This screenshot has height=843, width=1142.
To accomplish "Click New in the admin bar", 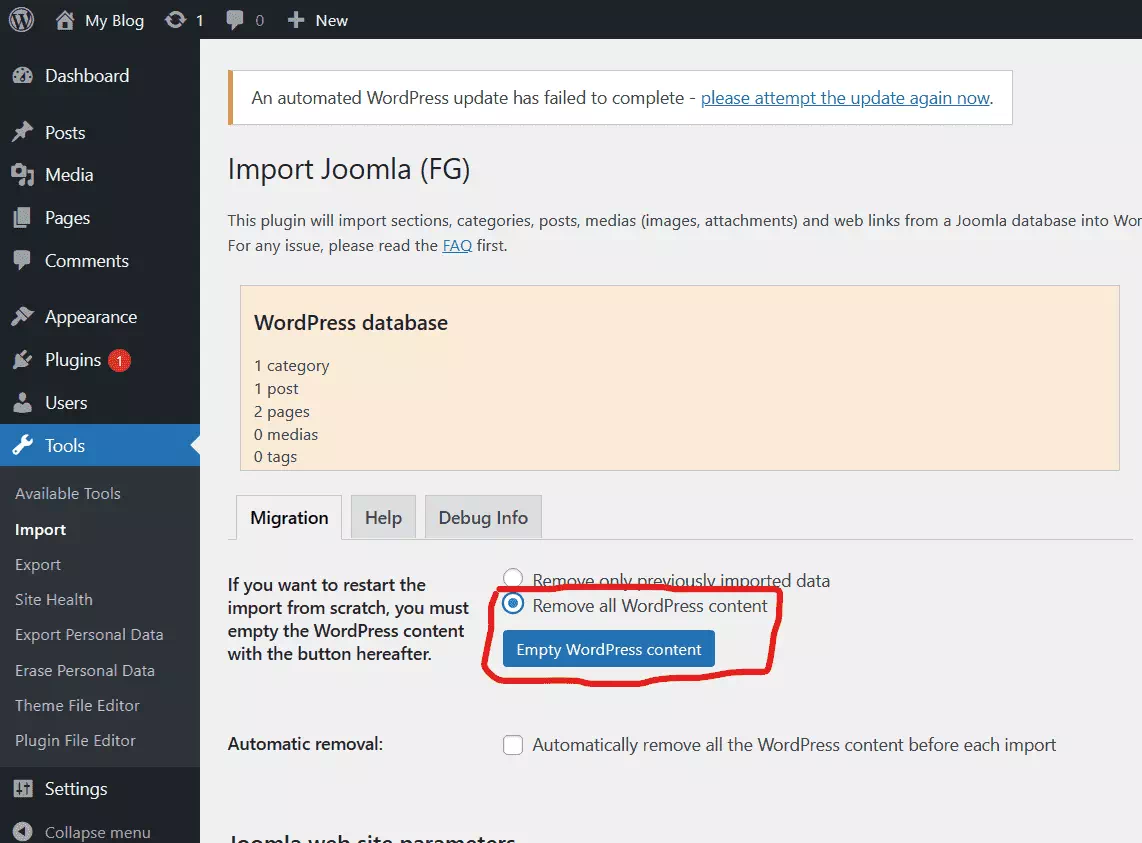I will tap(331, 20).
